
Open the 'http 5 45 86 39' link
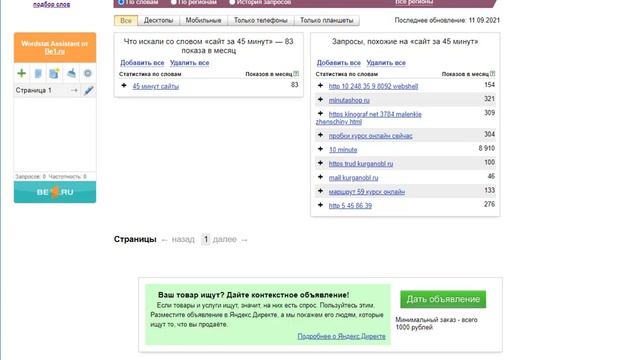[x=350, y=206]
